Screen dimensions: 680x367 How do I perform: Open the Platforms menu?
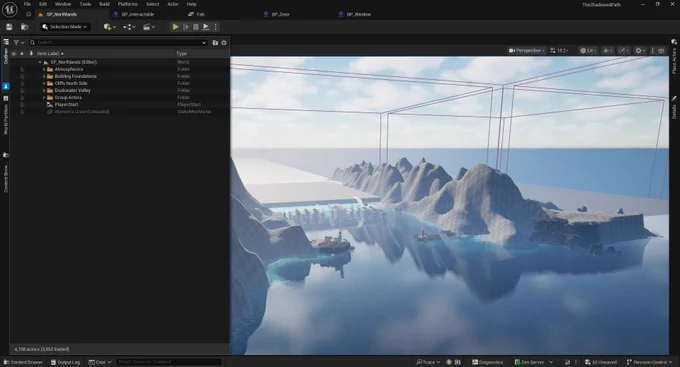(x=128, y=4)
